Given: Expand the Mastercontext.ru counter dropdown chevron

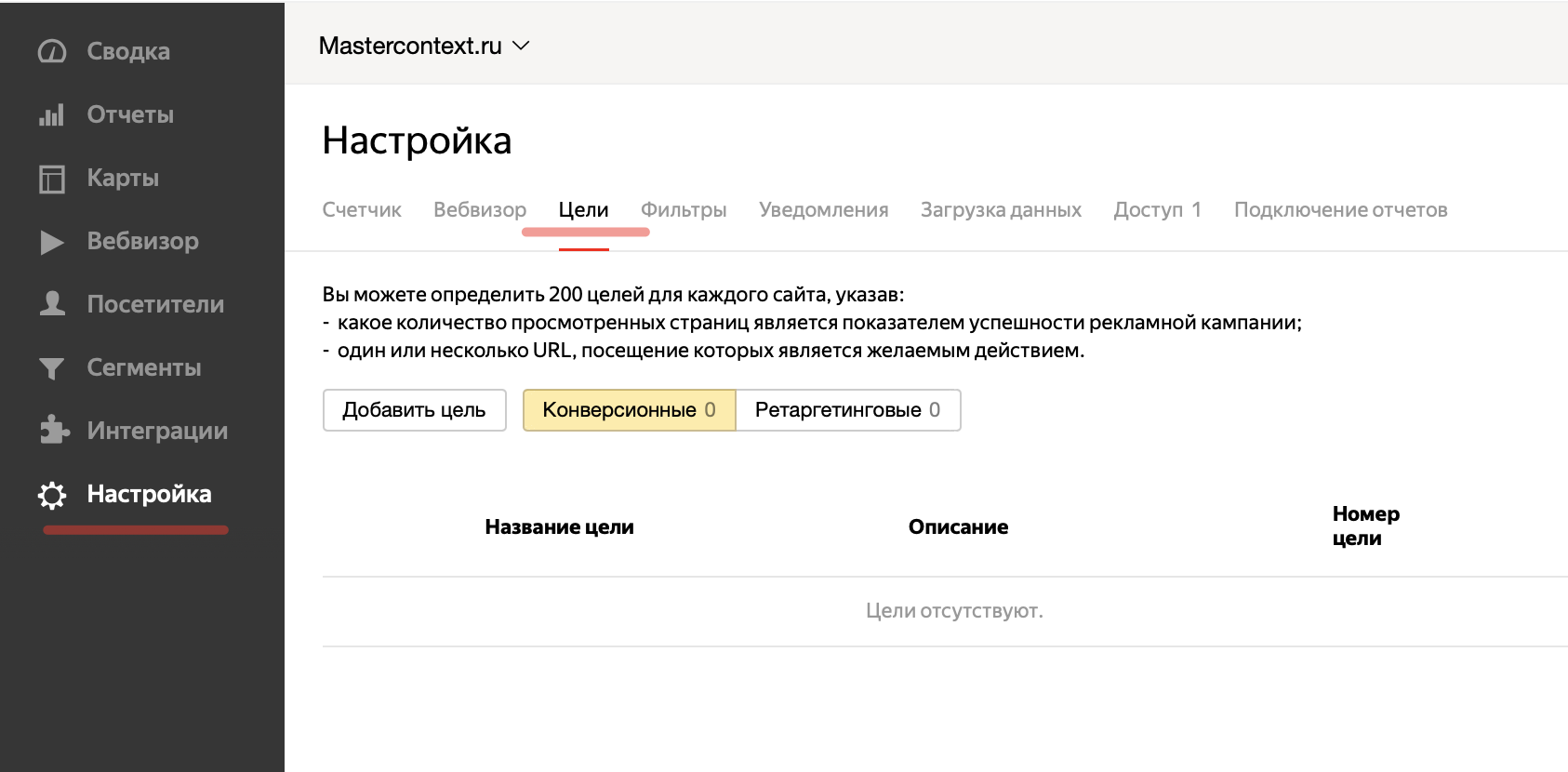Looking at the screenshot, I should click(521, 46).
